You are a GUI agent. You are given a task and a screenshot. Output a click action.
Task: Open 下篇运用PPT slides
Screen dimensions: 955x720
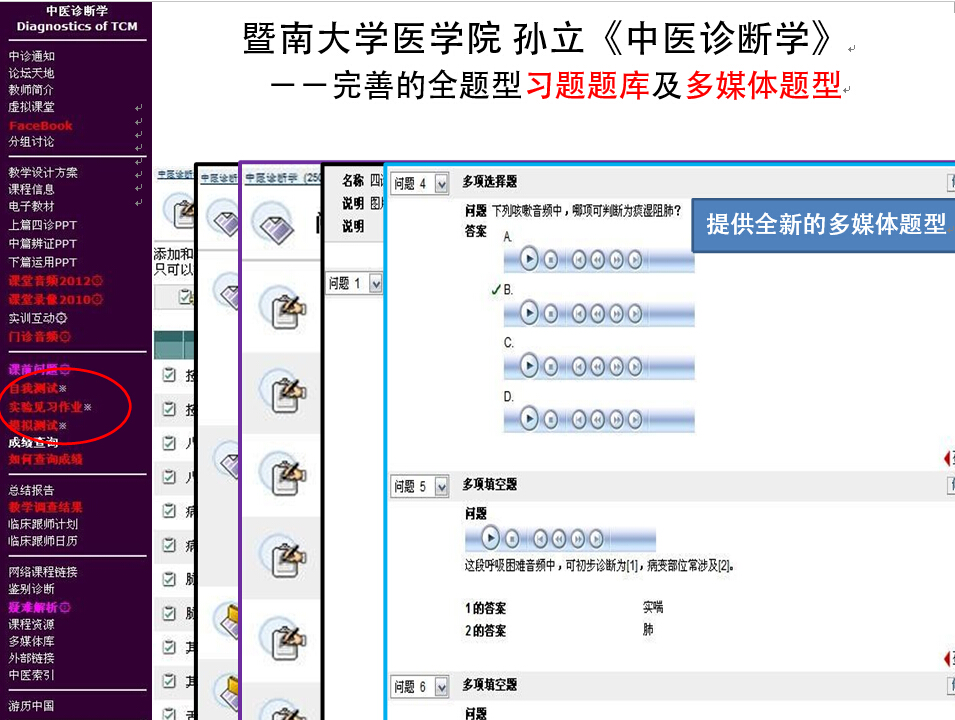43,262
